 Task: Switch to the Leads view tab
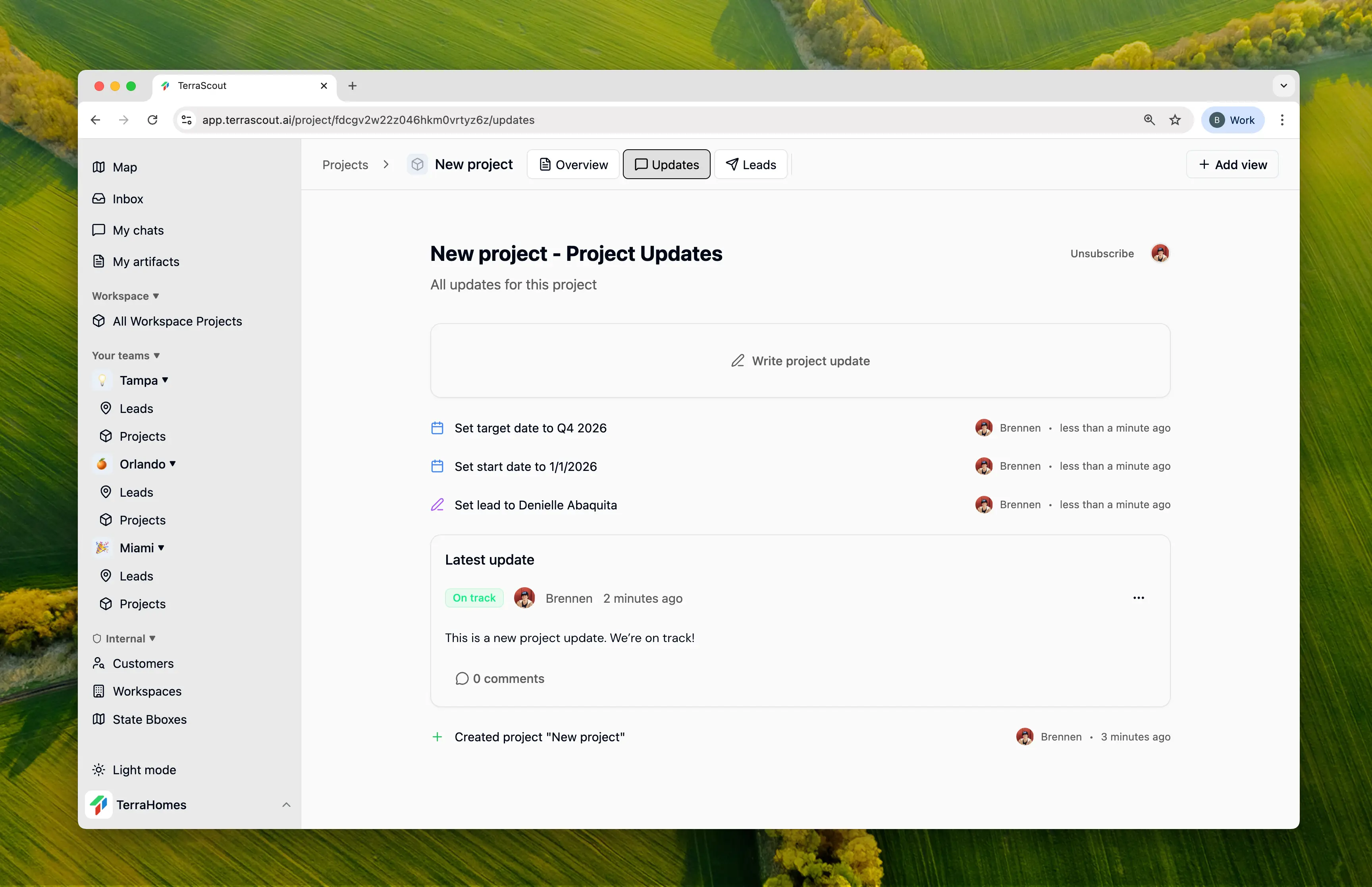751,165
